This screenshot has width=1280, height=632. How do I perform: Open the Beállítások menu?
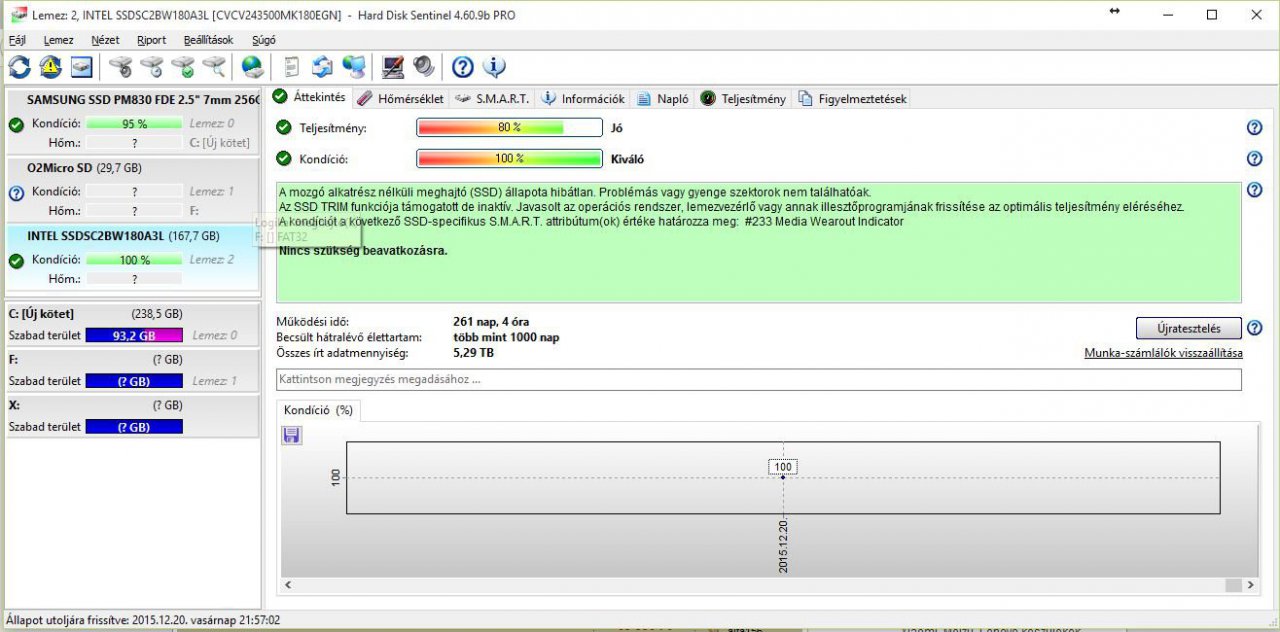[x=208, y=40]
